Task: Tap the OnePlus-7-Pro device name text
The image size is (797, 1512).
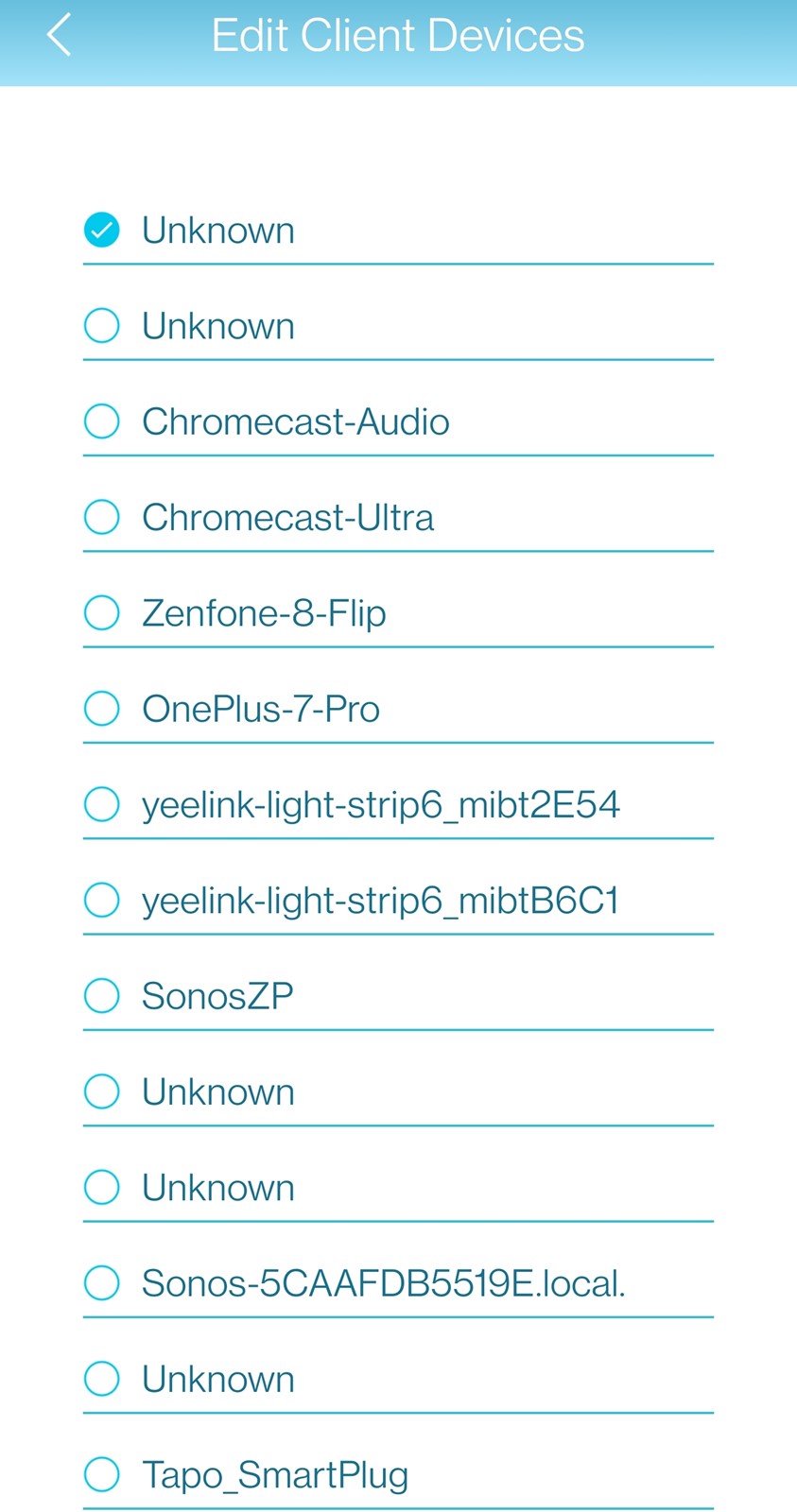Action: [x=261, y=709]
